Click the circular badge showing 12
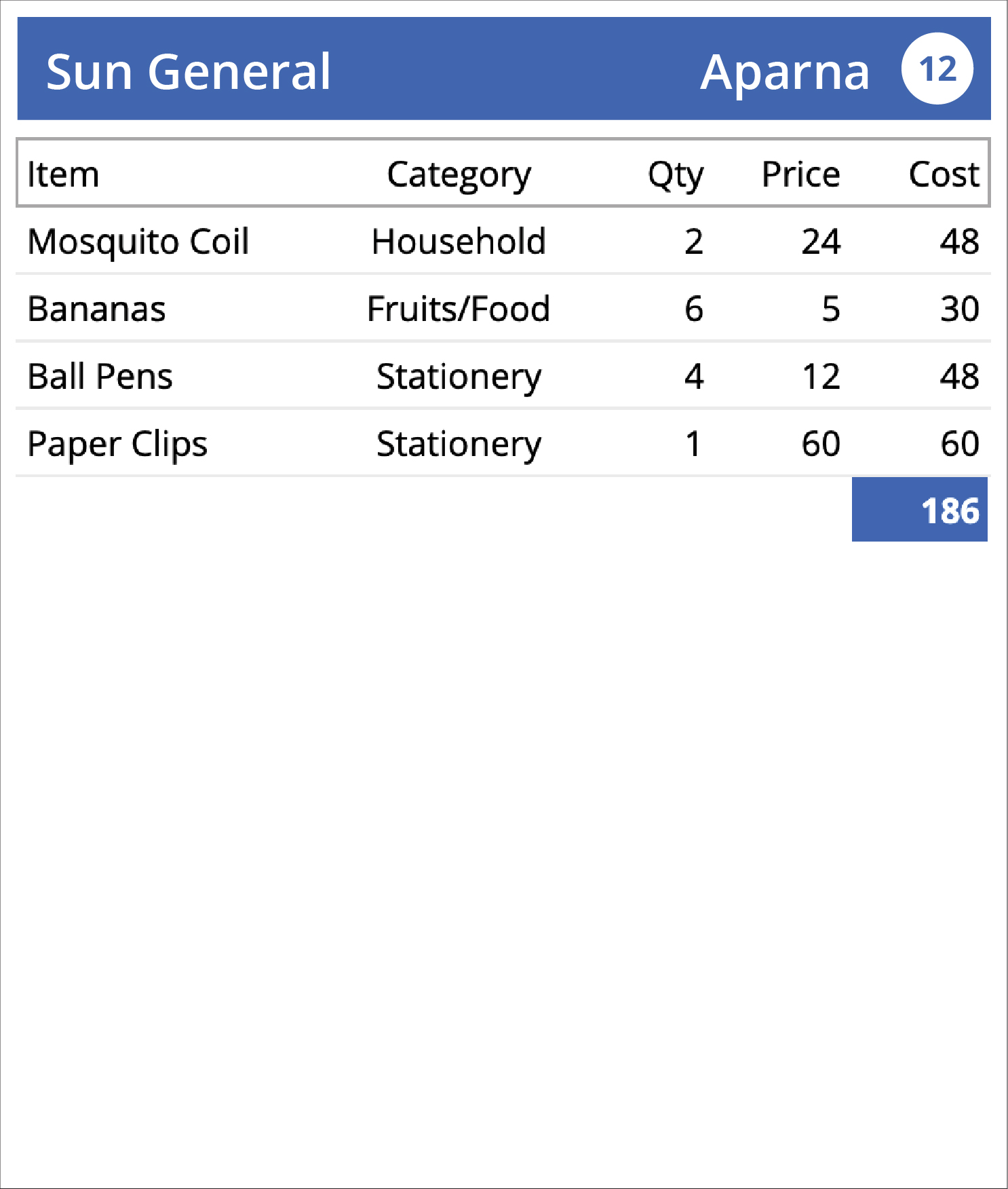 click(x=937, y=69)
